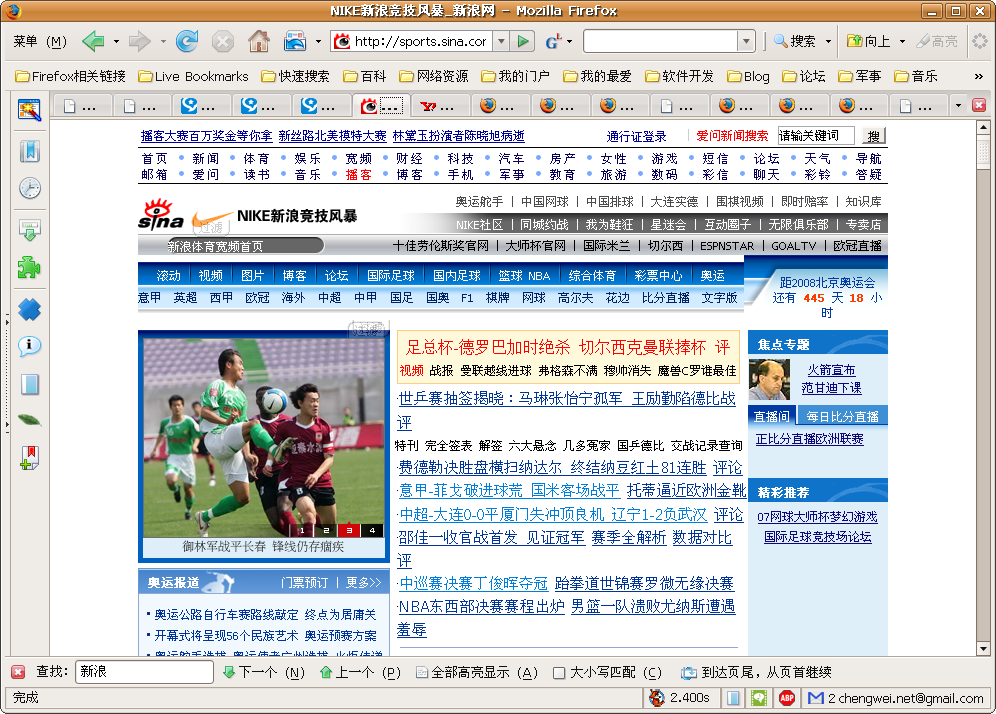Open the Bookmarks sidebar icon
Viewport: 996px width, 714px height.
[x=29, y=151]
